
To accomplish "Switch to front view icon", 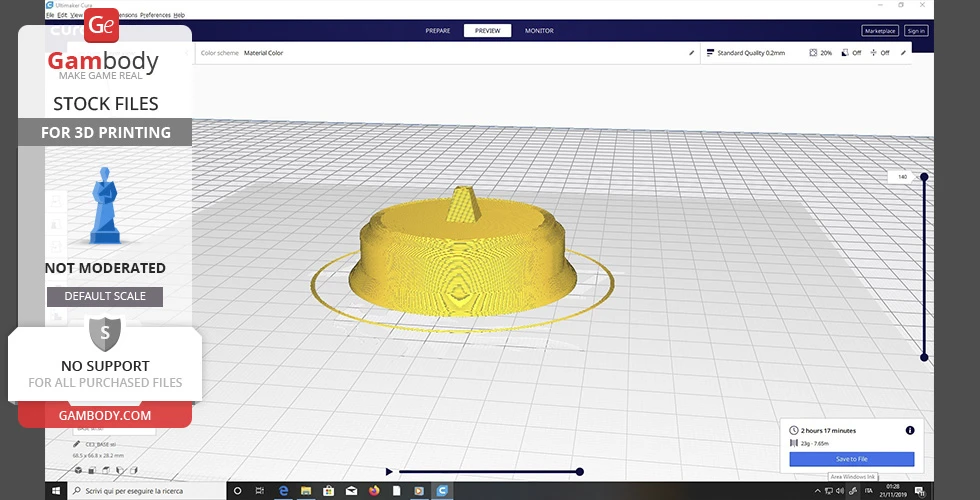I will coord(92,470).
